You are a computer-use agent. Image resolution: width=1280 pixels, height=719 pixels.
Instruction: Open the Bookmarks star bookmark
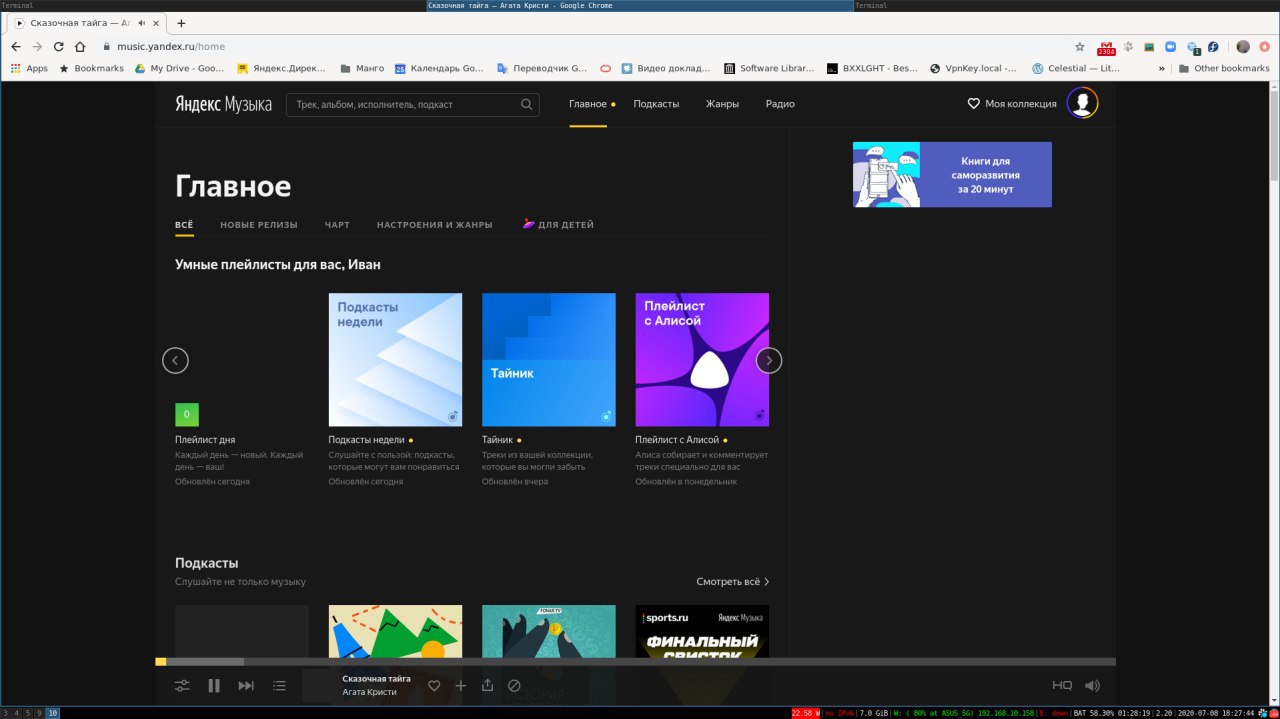coord(91,68)
